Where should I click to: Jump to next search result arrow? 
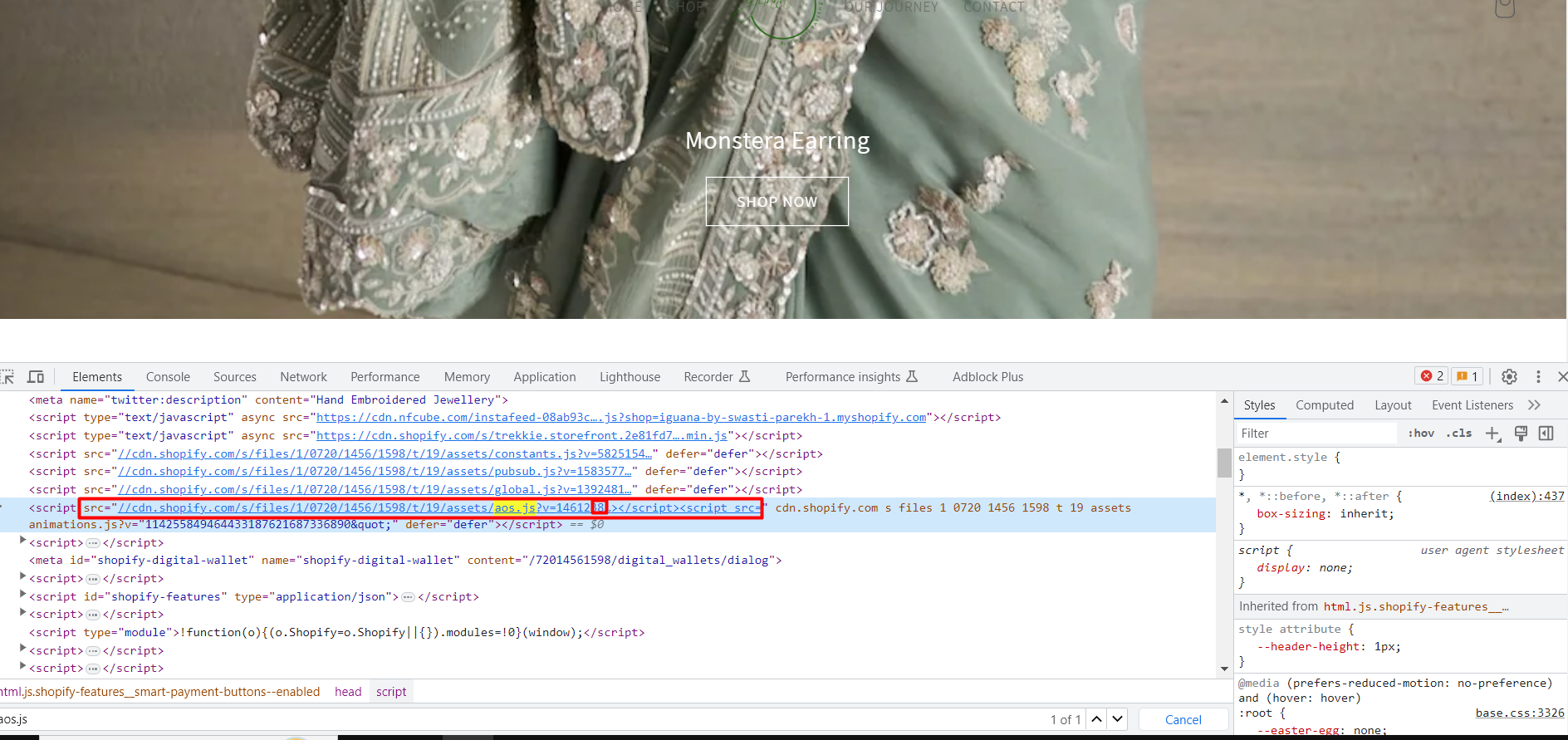click(1118, 719)
